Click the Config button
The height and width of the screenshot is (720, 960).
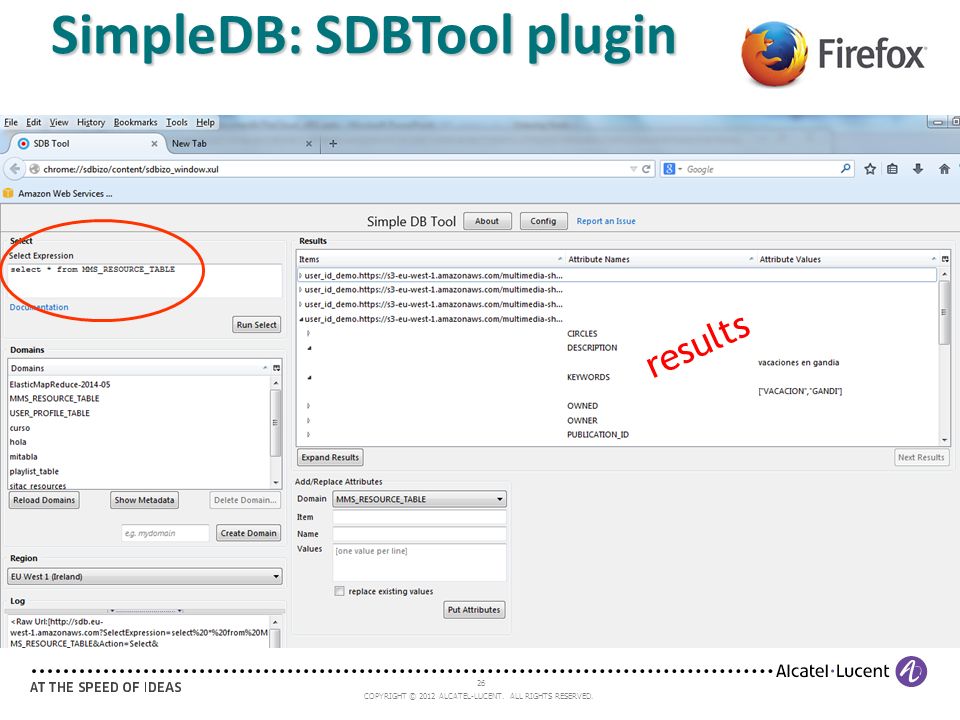(544, 221)
